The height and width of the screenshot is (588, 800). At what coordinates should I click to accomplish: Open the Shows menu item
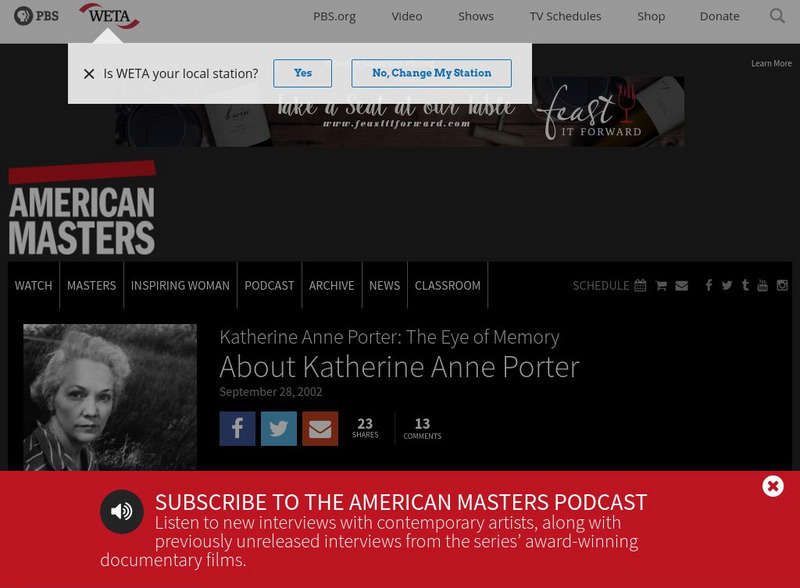[476, 16]
